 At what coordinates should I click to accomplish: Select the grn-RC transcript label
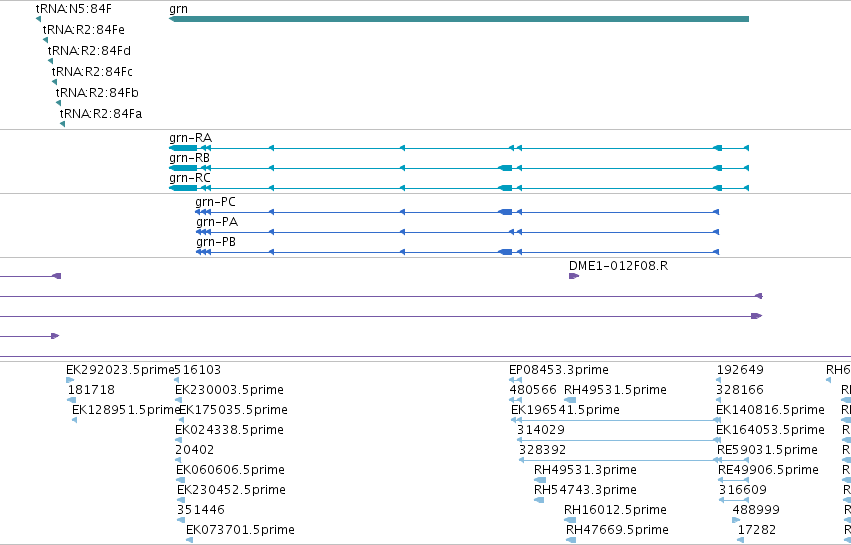(x=190, y=178)
